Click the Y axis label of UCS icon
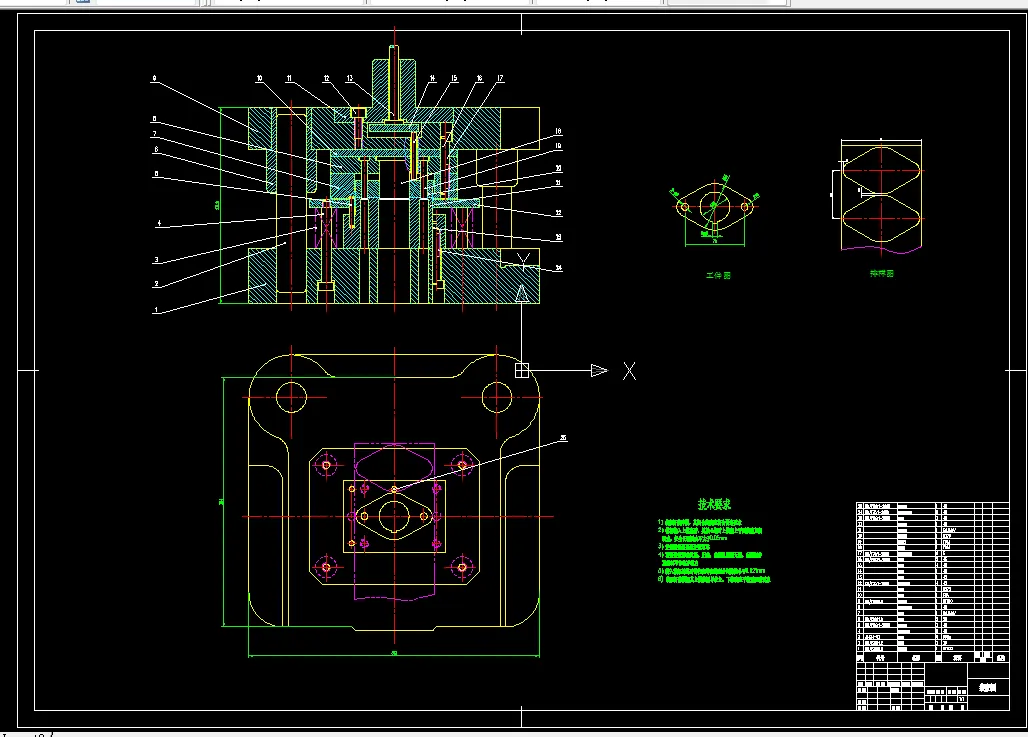Viewport: 1028px width, 737px height. (x=523, y=262)
